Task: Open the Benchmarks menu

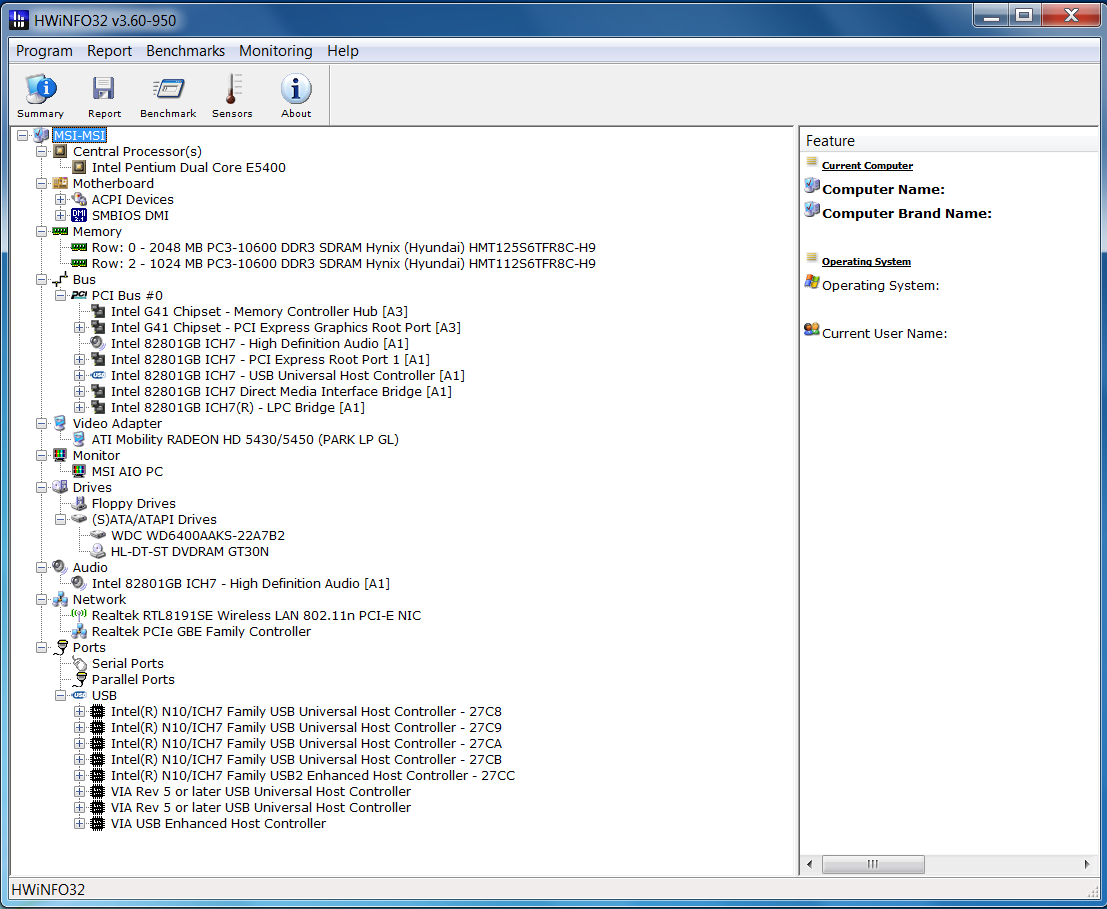Action: [x=185, y=51]
